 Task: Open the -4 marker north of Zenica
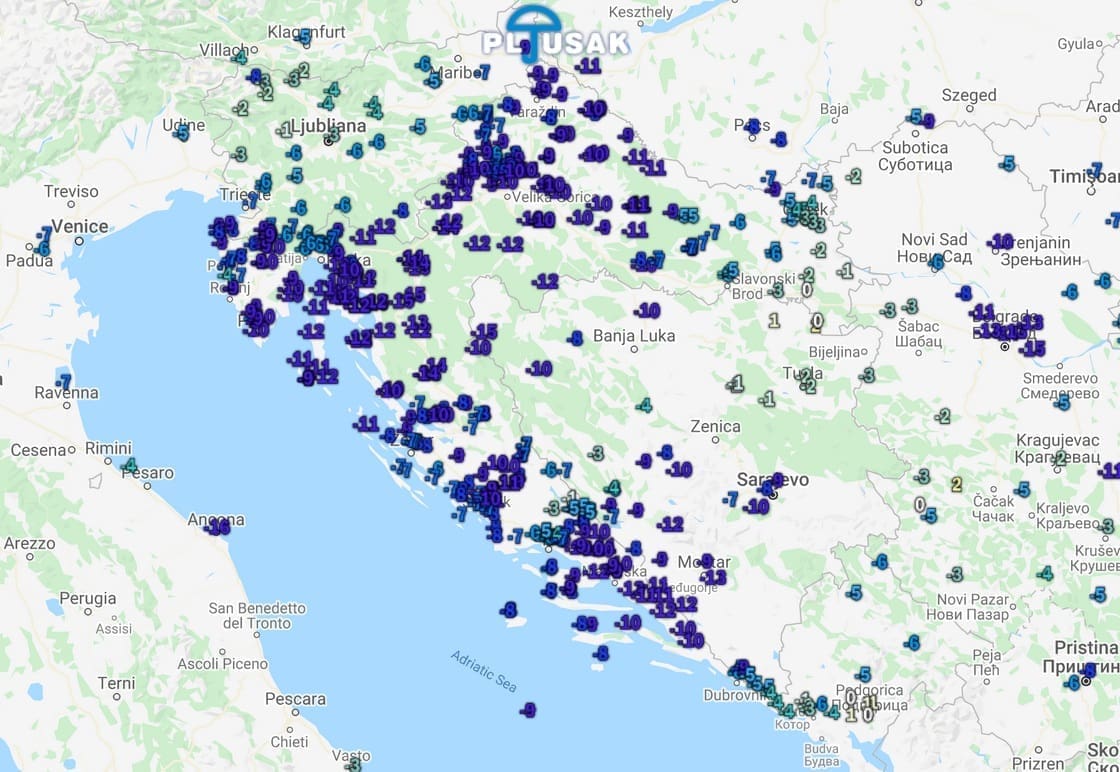(x=645, y=405)
